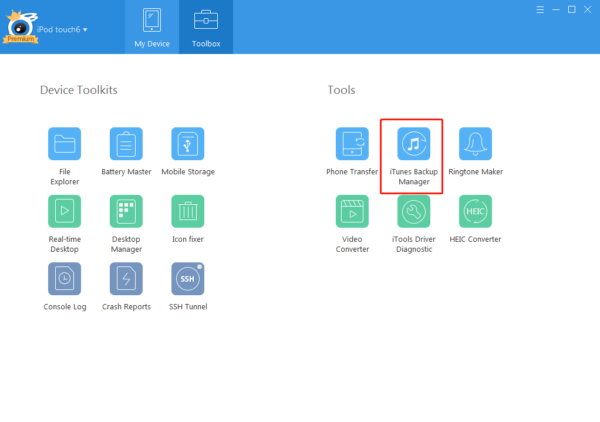Select the Toolbox tab
Image resolution: width=600 pixels, height=422 pixels.
(206, 27)
